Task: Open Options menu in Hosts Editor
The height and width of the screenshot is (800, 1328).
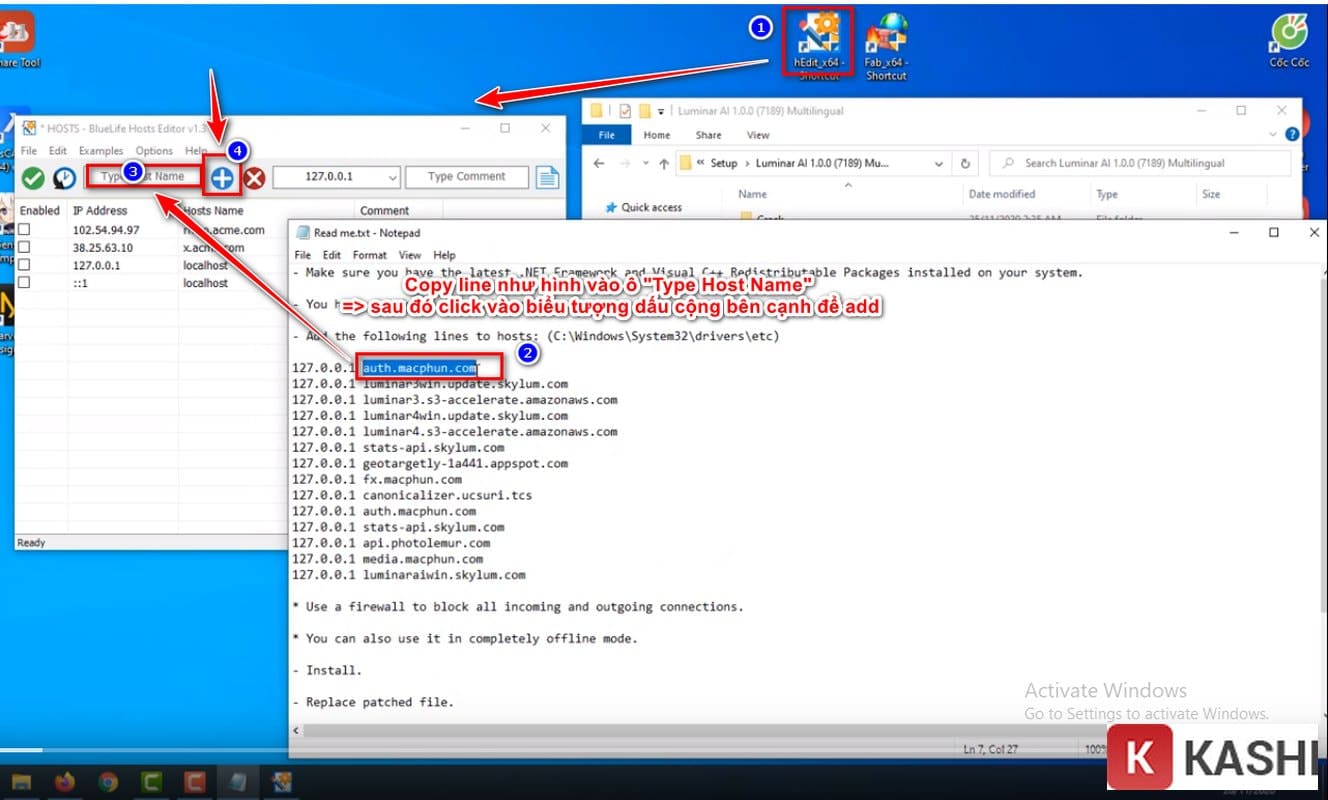Action: click(x=154, y=151)
